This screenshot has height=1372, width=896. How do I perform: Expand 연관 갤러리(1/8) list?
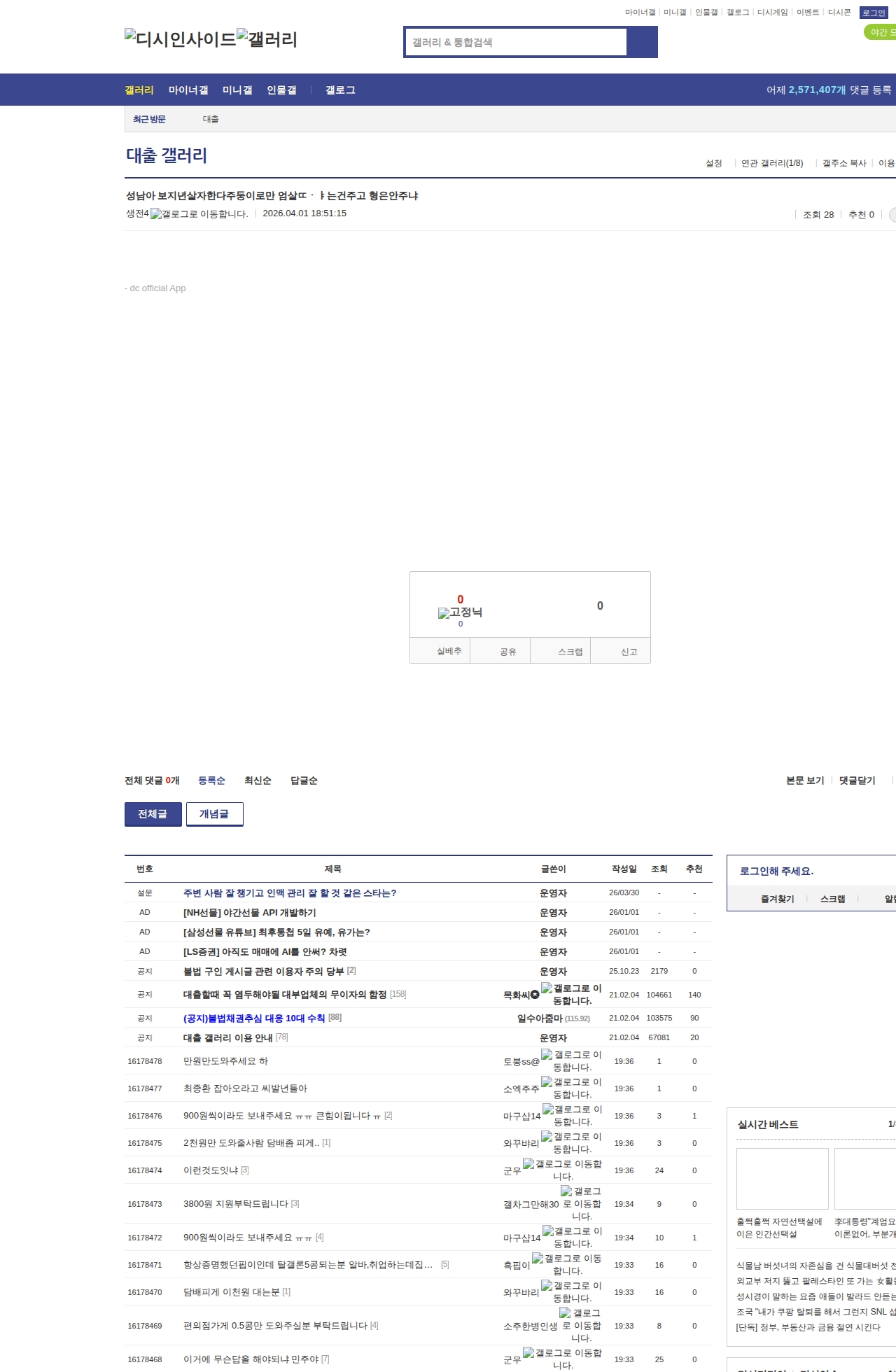[x=772, y=163]
